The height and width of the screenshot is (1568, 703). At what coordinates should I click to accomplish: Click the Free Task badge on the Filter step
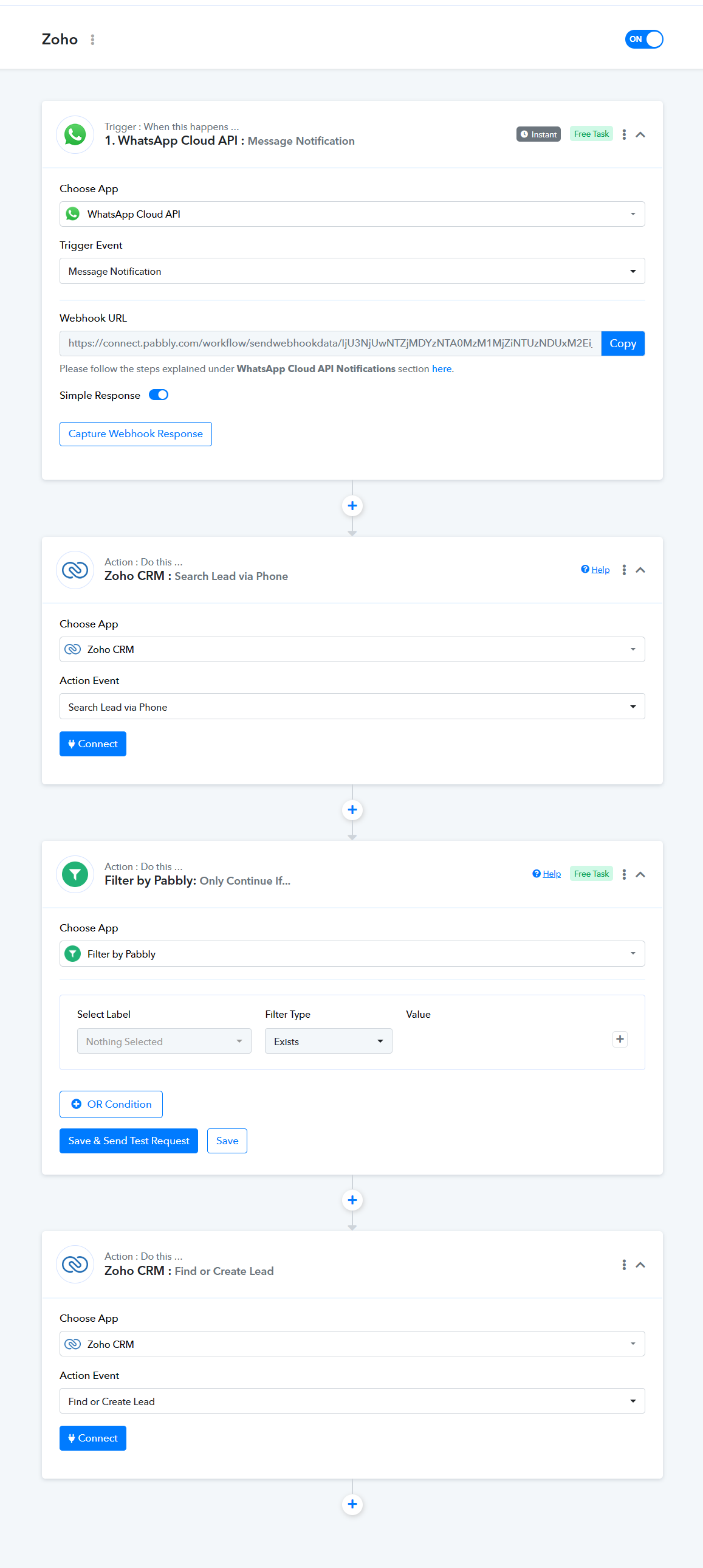pyautogui.click(x=591, y=874)
